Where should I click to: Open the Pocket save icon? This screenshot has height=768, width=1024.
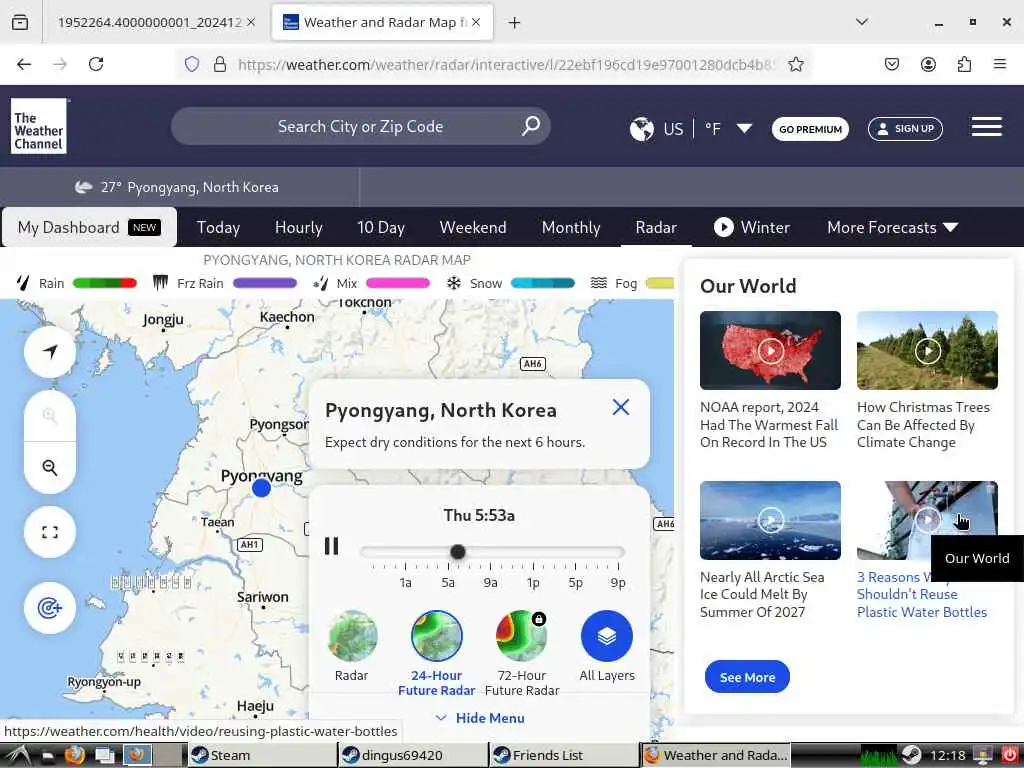[892, 64]
